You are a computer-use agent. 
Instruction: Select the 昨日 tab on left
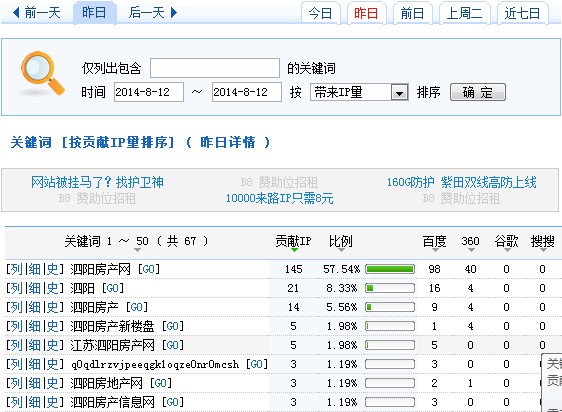pyautogui.click(x=94, y=13)
